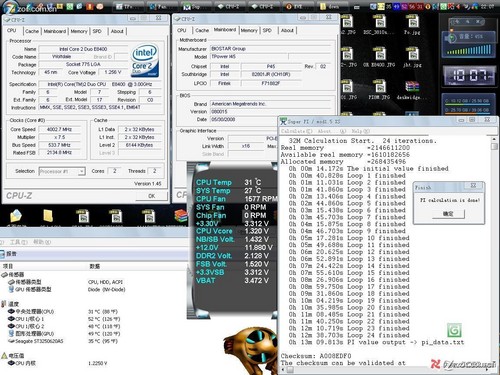Open the OK E8400.JPG desktop file

(379, 56)
